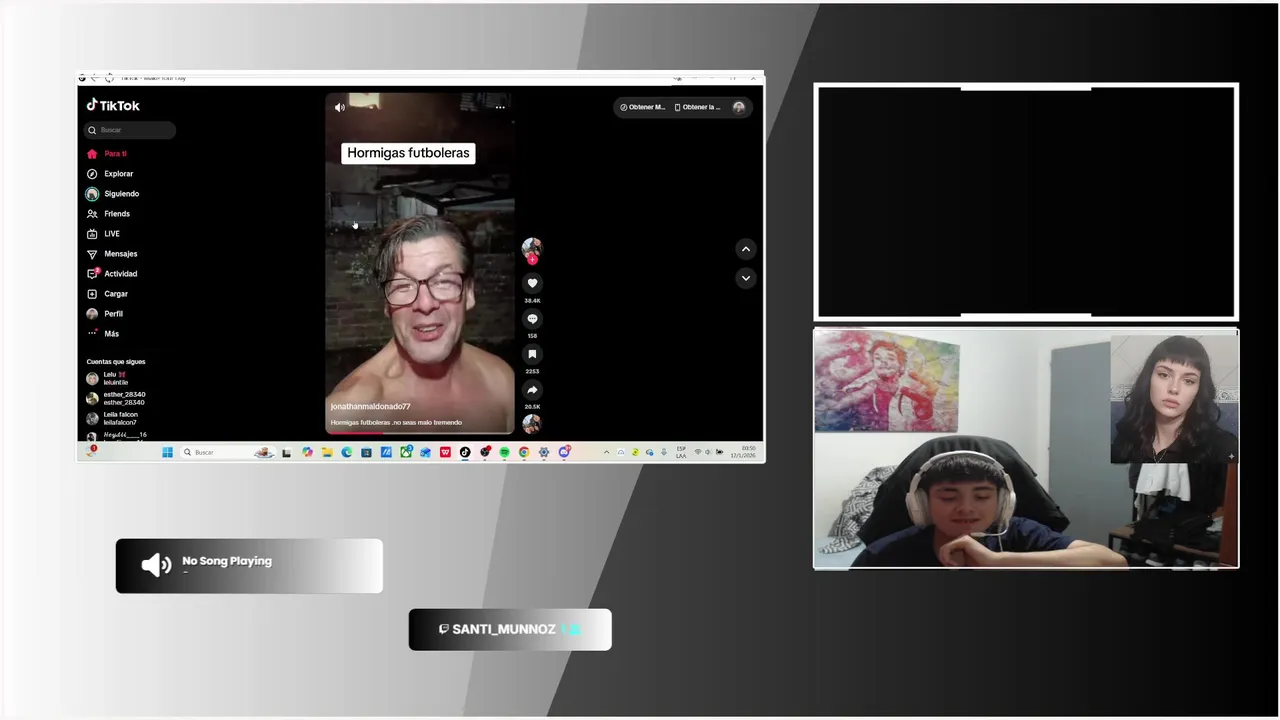Open the Cargar upload page

(x=107, y=294)
